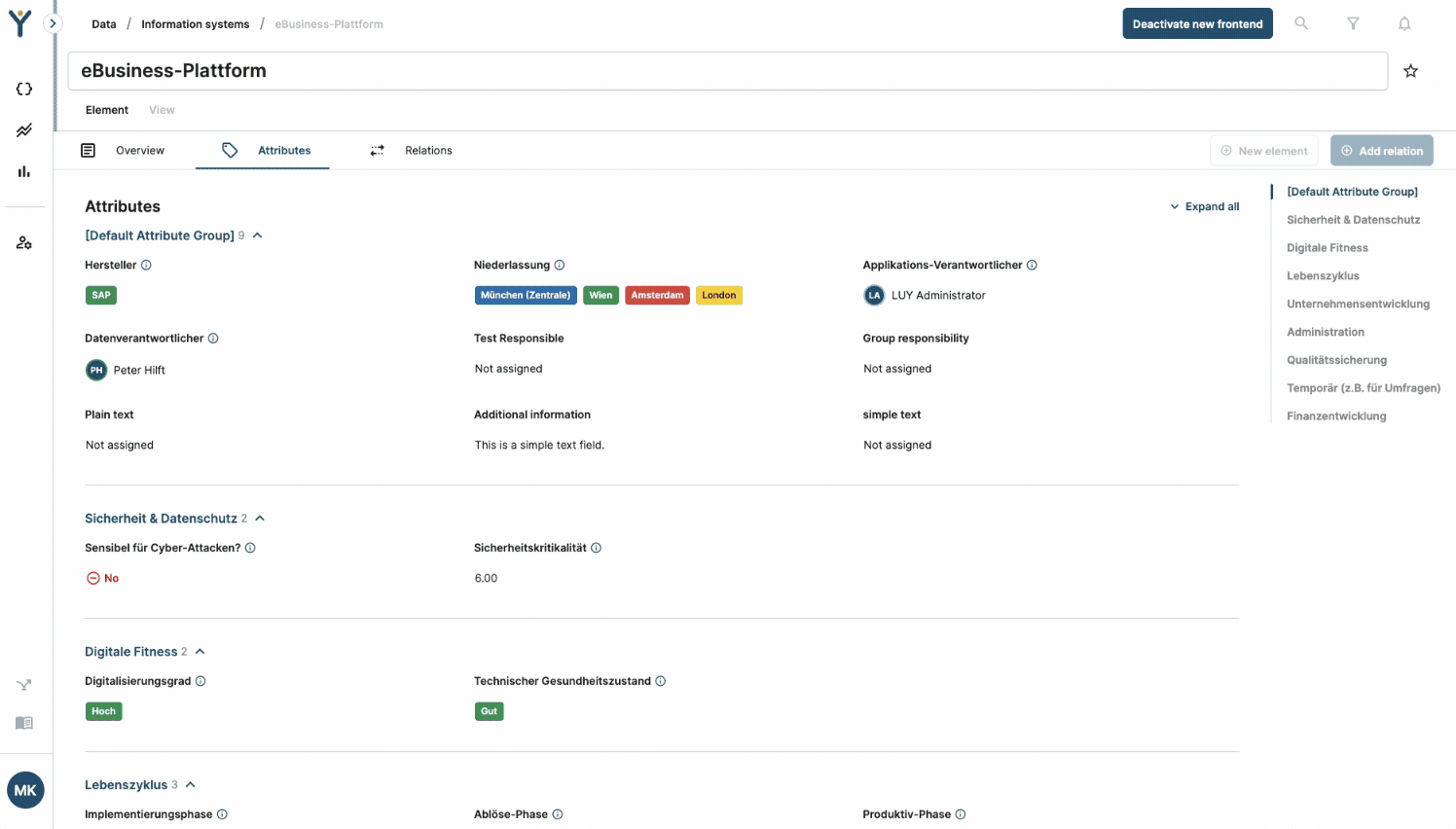
Task: Expand the left sidebar with arrow
Action: click(53, 23)
